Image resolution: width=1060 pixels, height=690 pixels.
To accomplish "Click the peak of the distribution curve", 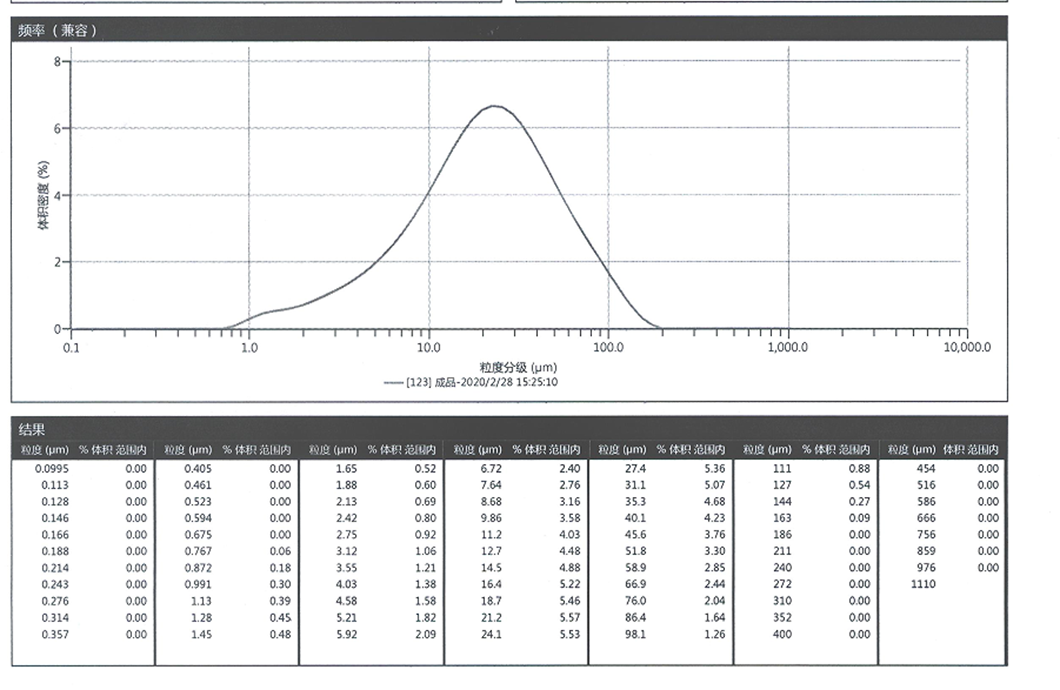I will click(493, 106).
